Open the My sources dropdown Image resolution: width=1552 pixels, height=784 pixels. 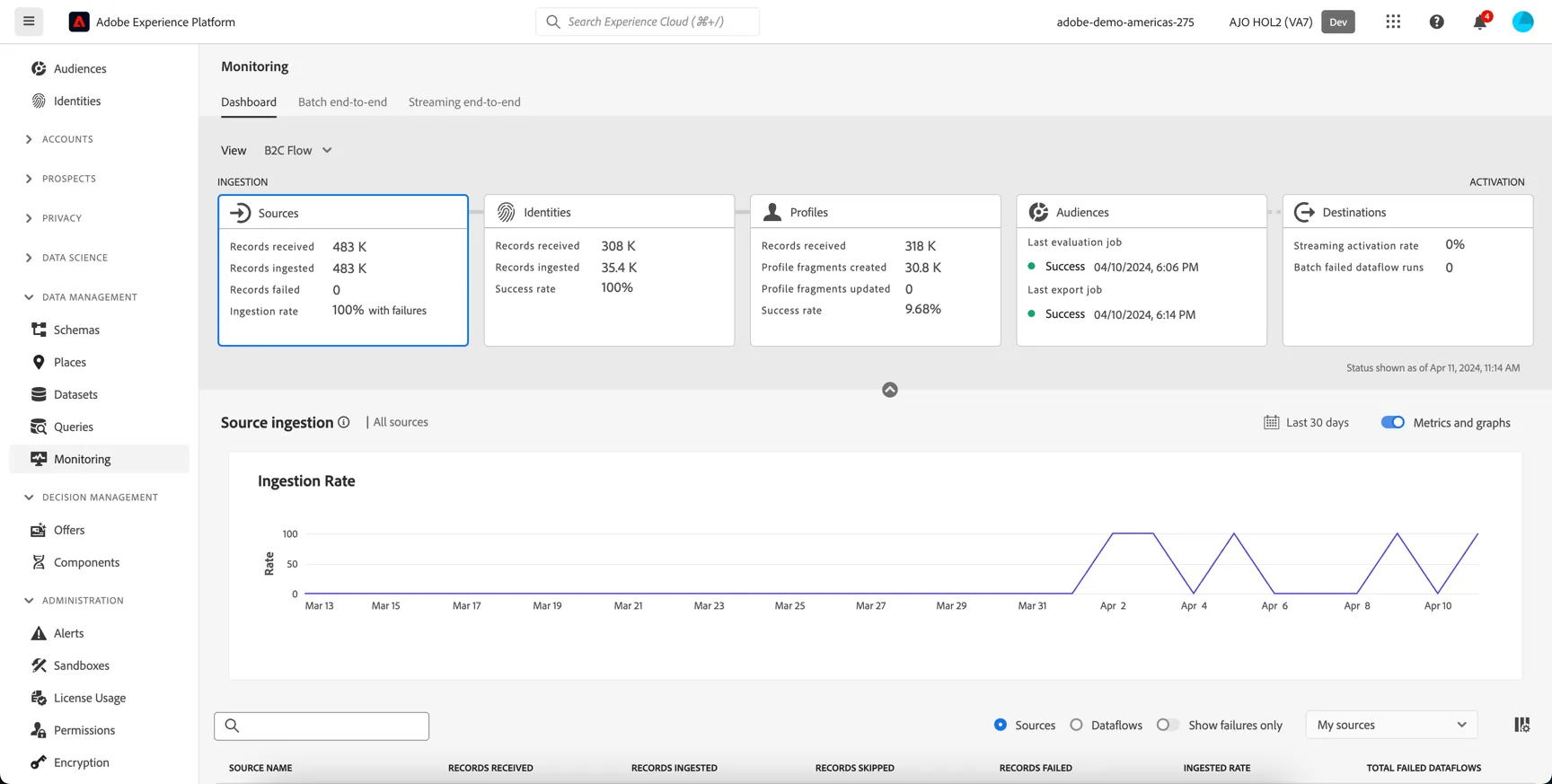point(1391,725)
